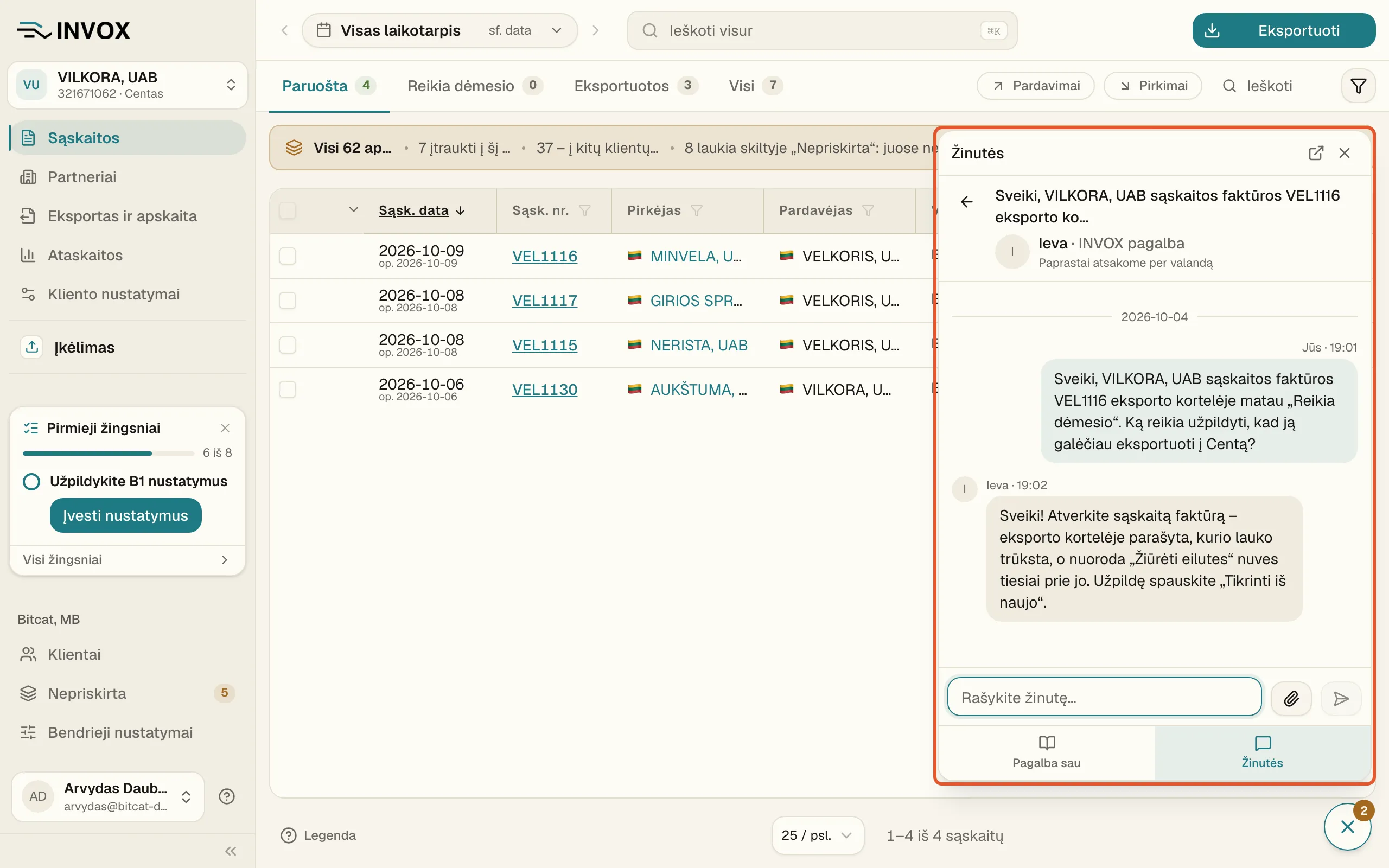Switch to Eksportuotos tab

click(x=636, y=86)
